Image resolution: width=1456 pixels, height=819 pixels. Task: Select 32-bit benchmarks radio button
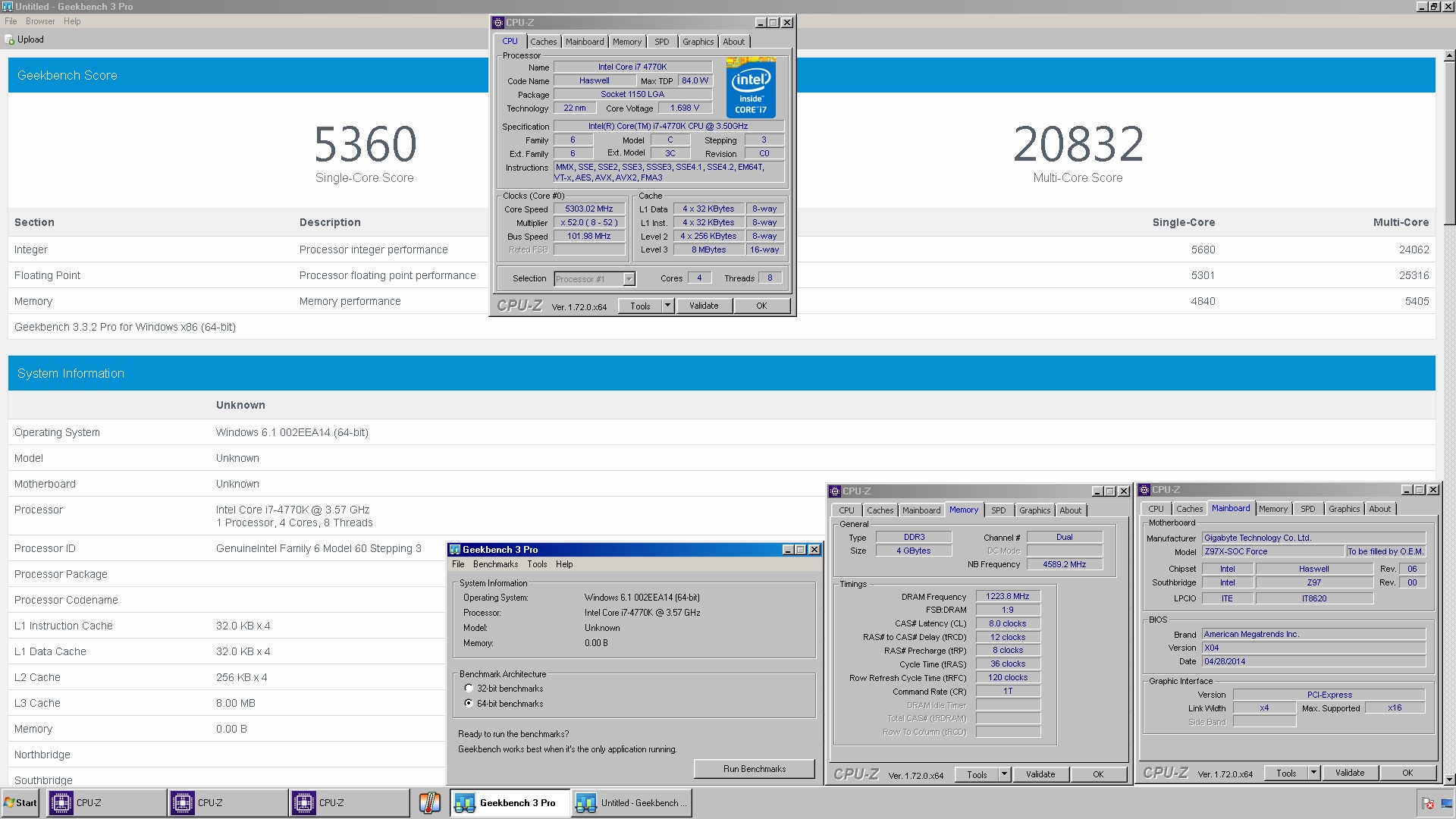[469, 689]
